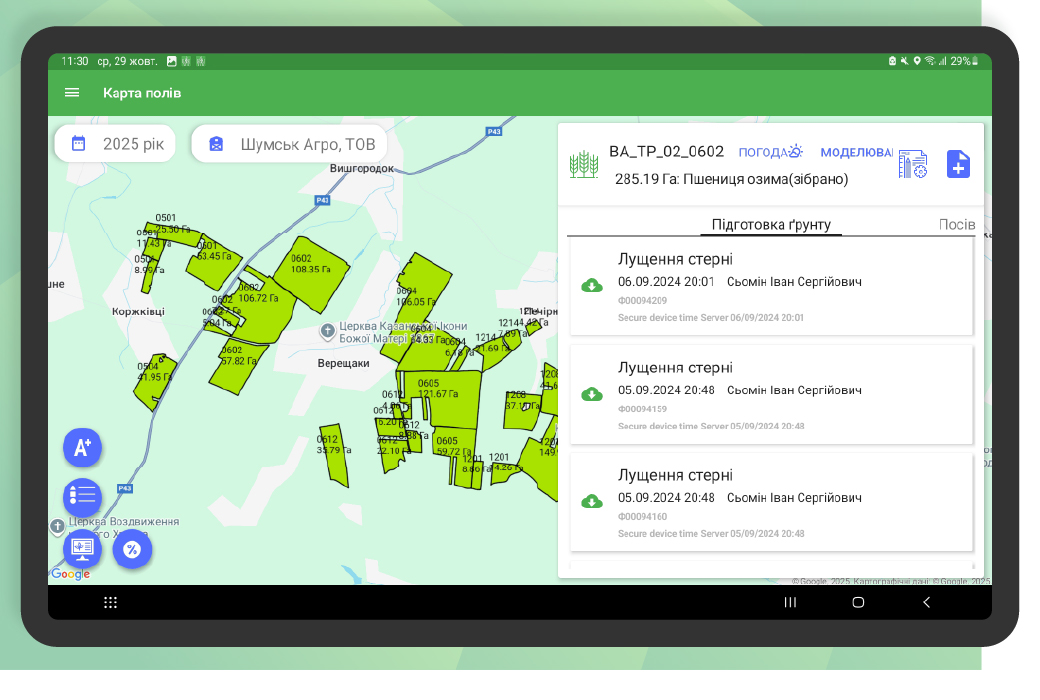Image resolution: width=1040 pixels, height=700 pixels.
Task: Click the Моделювання link
Action: tap(856, 152)
